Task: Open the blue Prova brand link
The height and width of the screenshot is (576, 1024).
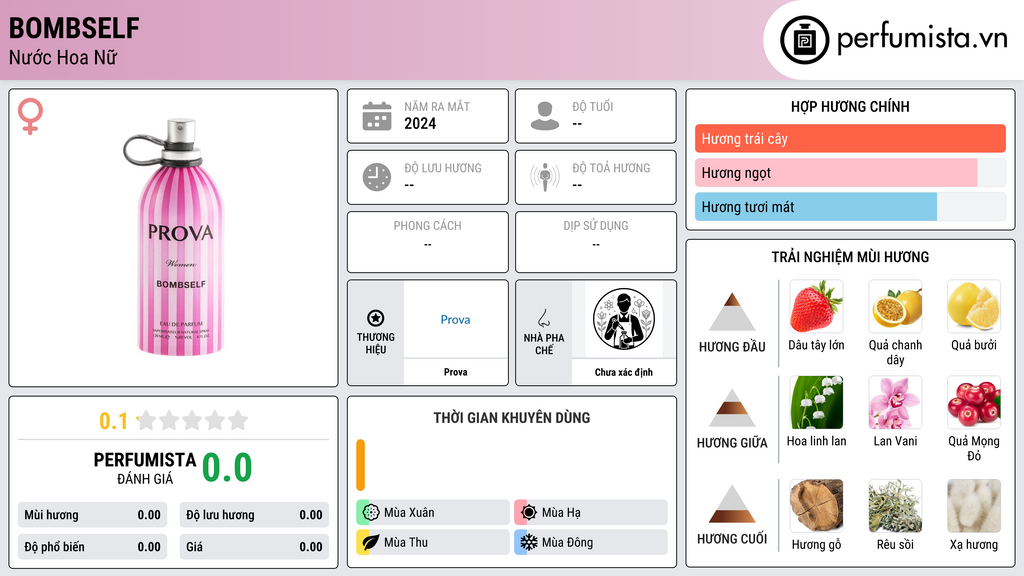Action: pyautogui.click(x=455, y=319)
